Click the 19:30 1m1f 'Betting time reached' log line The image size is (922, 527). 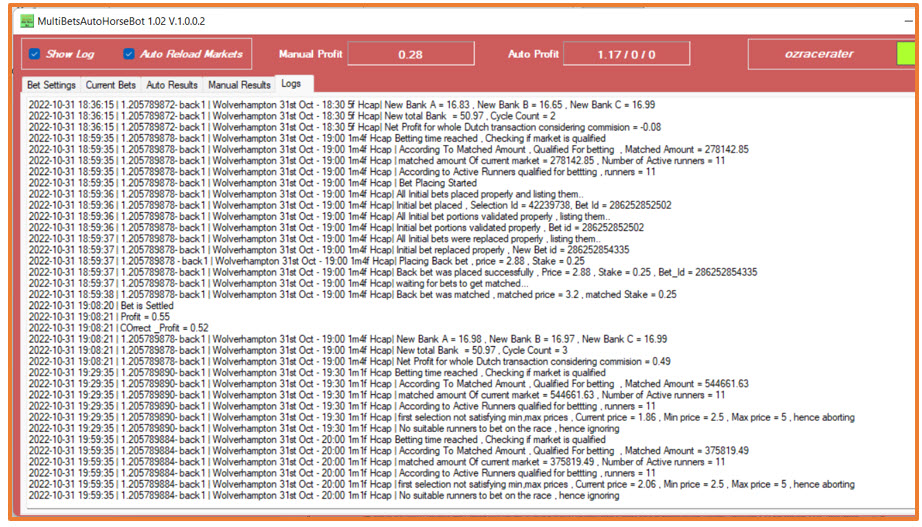coord(317,372)
